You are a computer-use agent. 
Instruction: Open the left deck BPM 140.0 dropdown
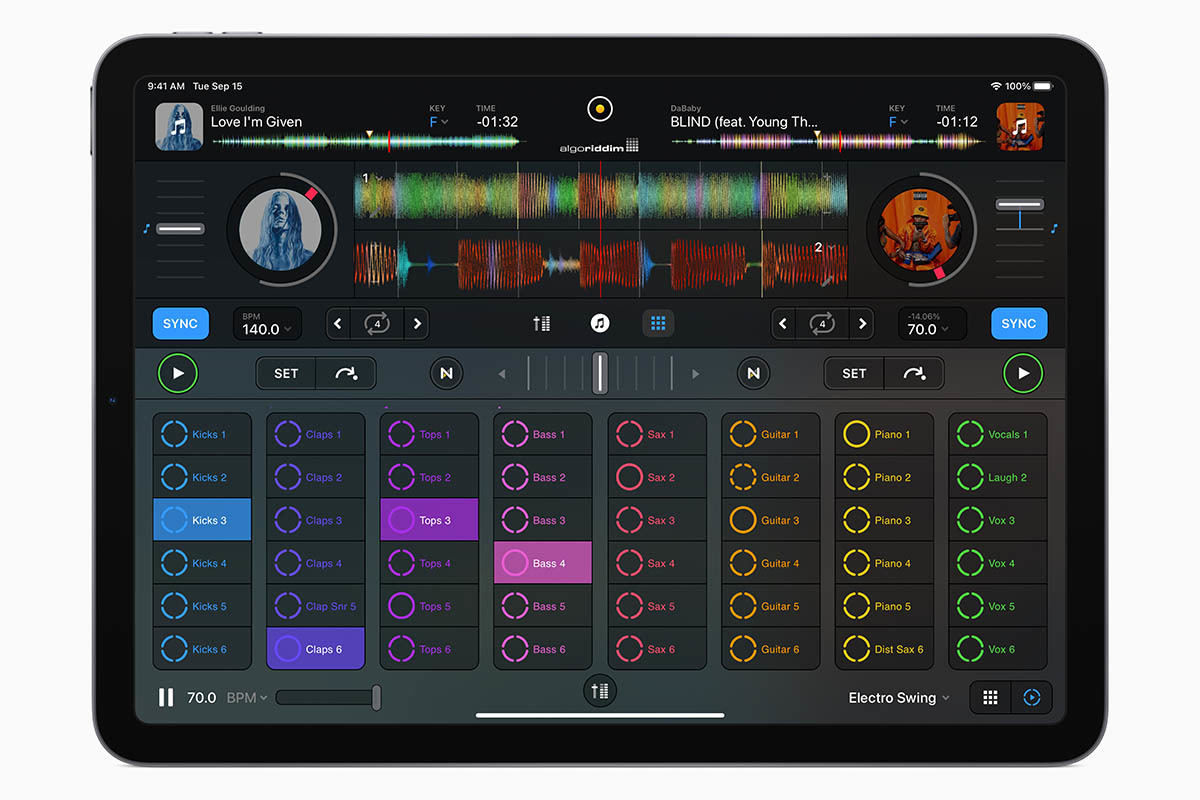pos(267,324)
